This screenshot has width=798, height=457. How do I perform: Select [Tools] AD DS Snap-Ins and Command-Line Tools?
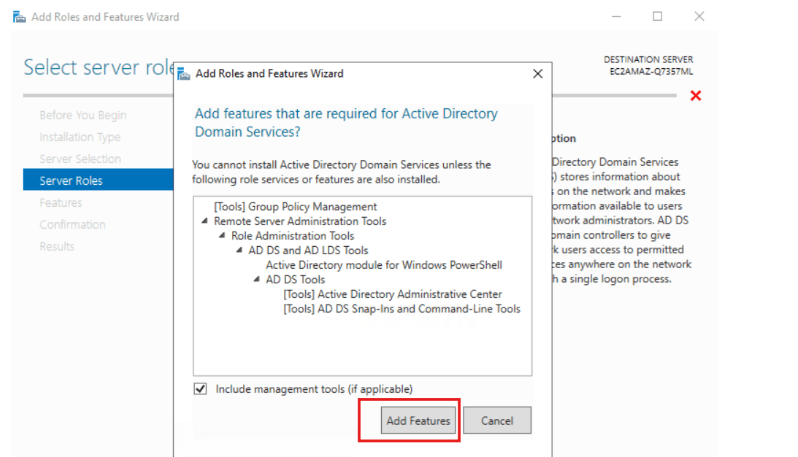[x=402, y=309]
